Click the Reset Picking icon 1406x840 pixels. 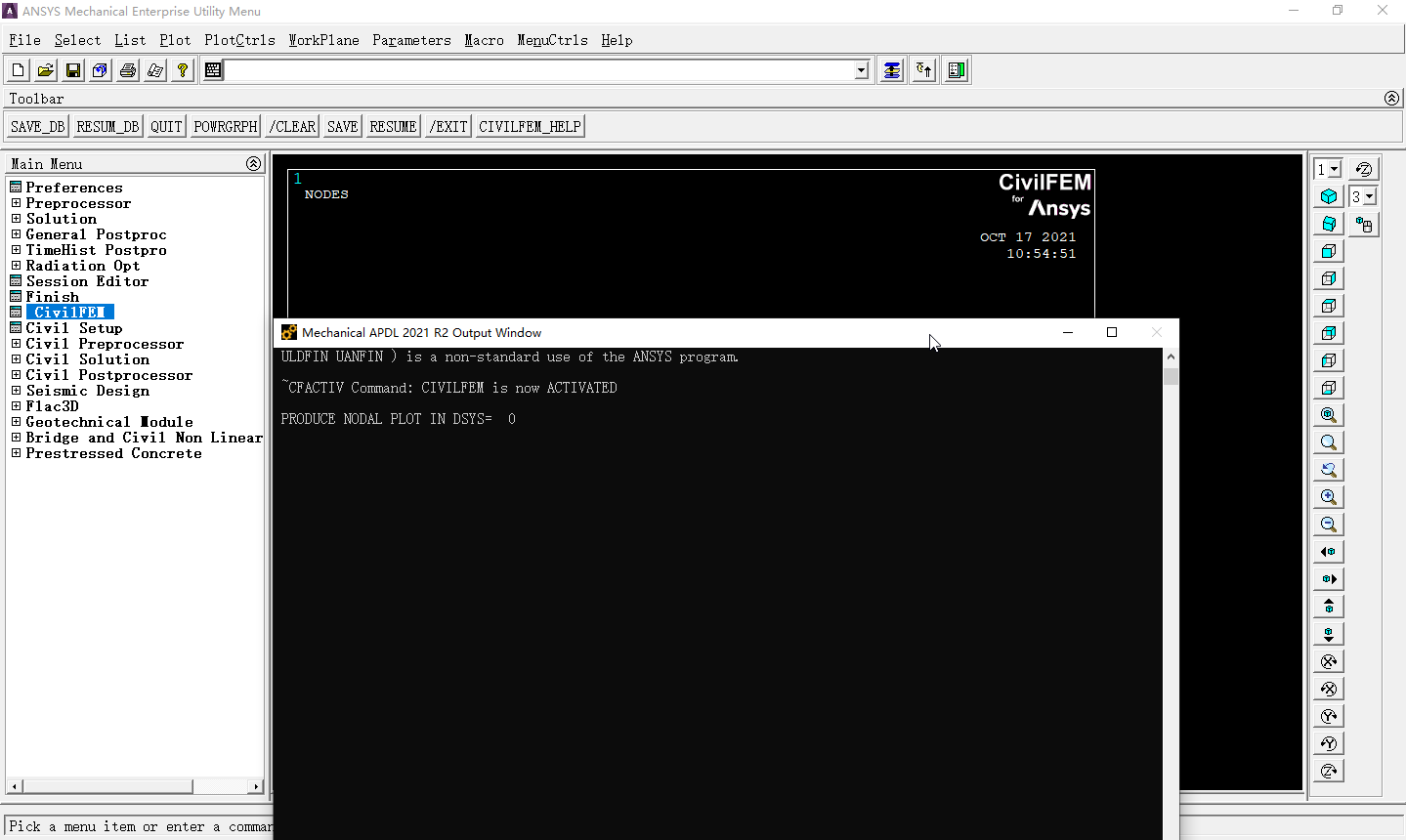924,70
